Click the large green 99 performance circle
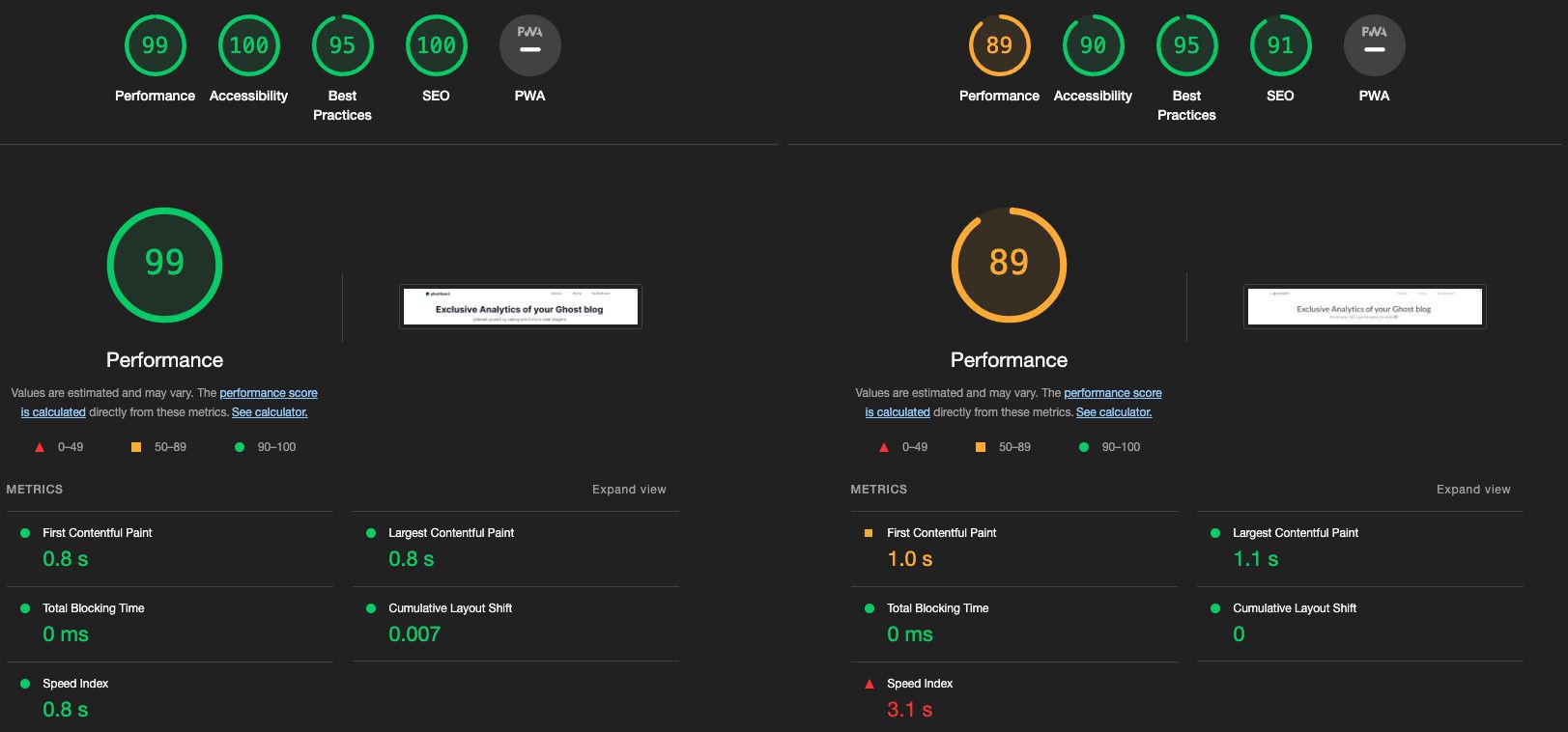Image resolution: width=1568 pixels, height=732 pixels. point(164,264)
